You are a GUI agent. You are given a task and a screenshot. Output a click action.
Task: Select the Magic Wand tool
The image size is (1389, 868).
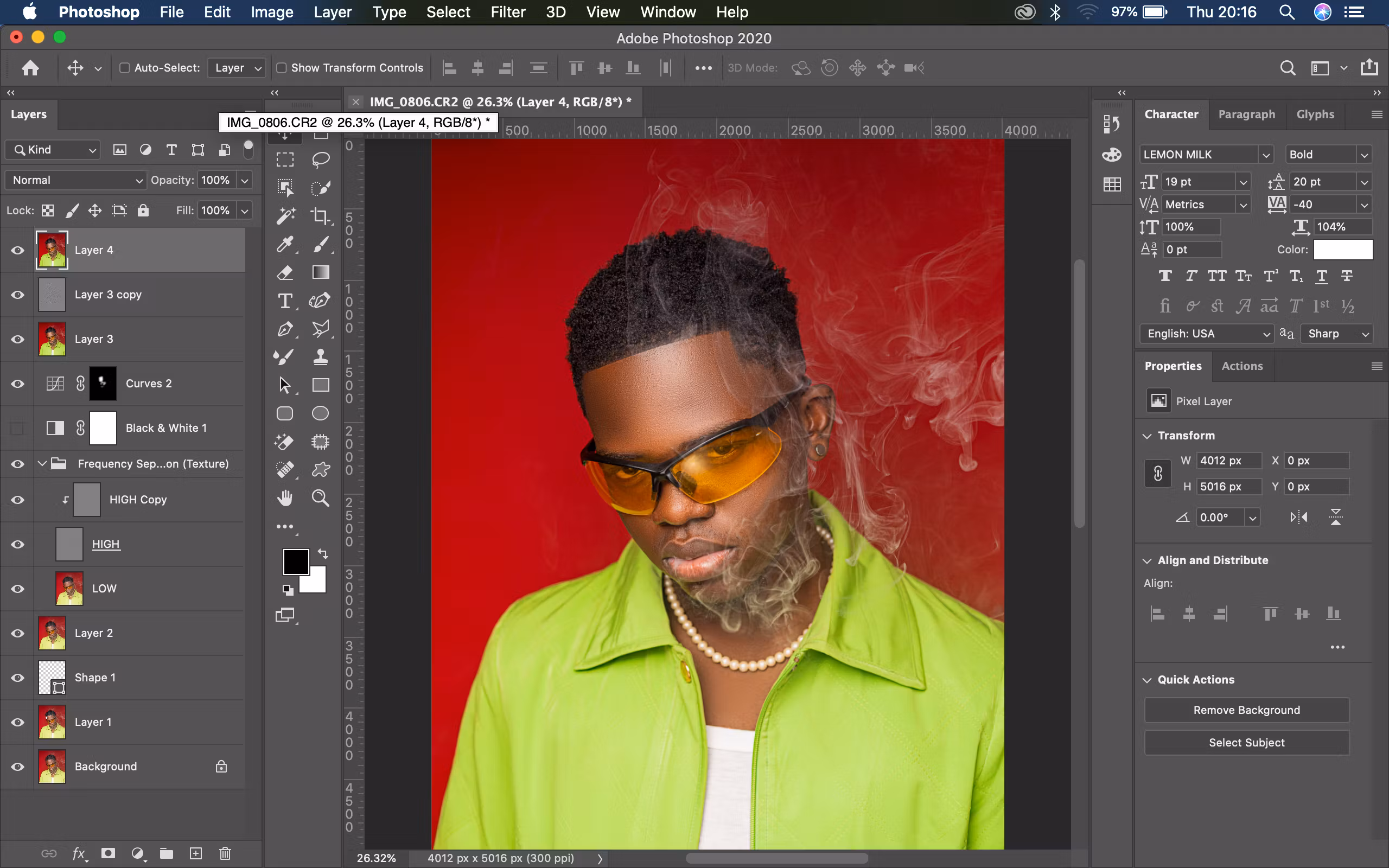[285, 216]
